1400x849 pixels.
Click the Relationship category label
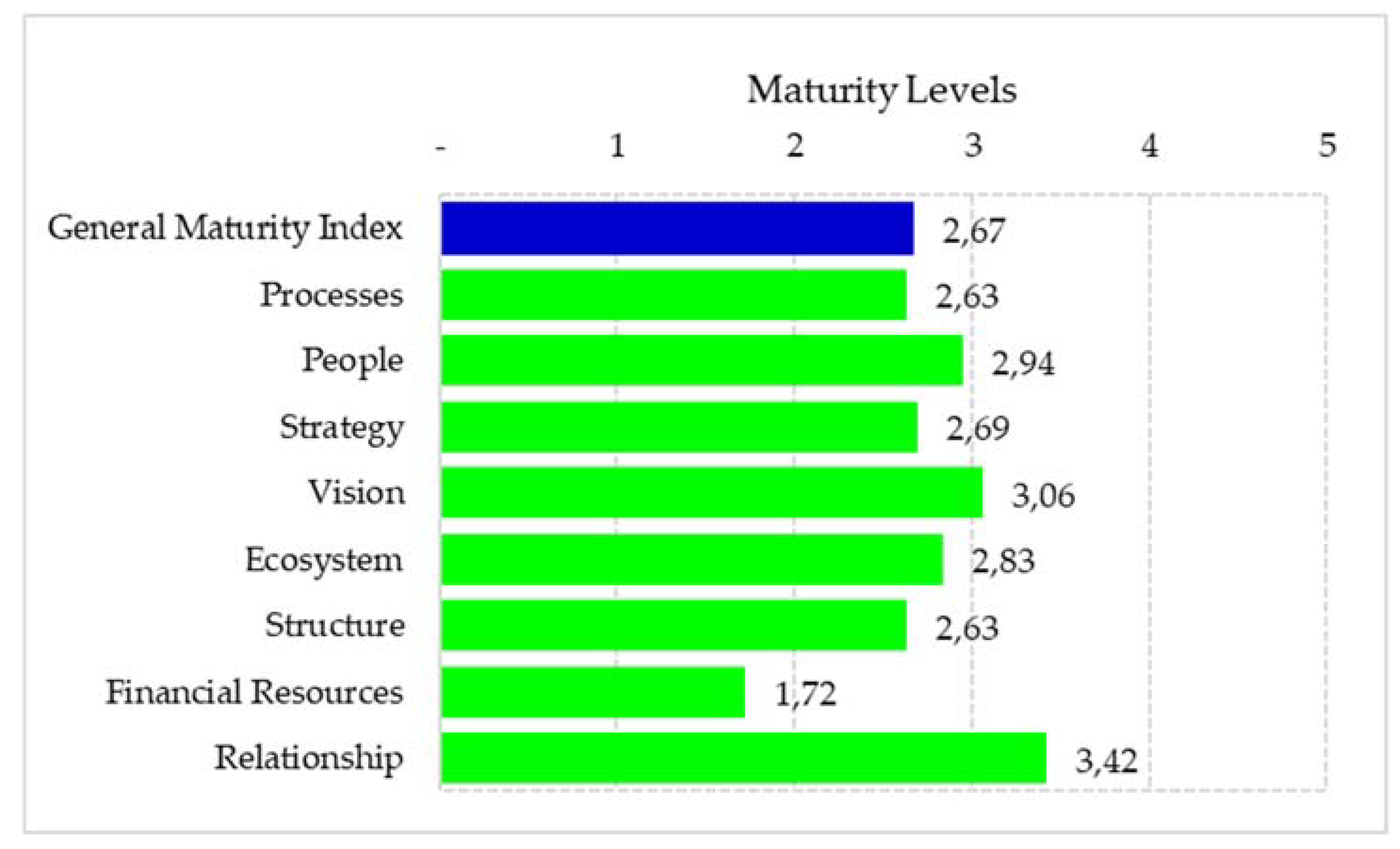(x=308, y=758)
